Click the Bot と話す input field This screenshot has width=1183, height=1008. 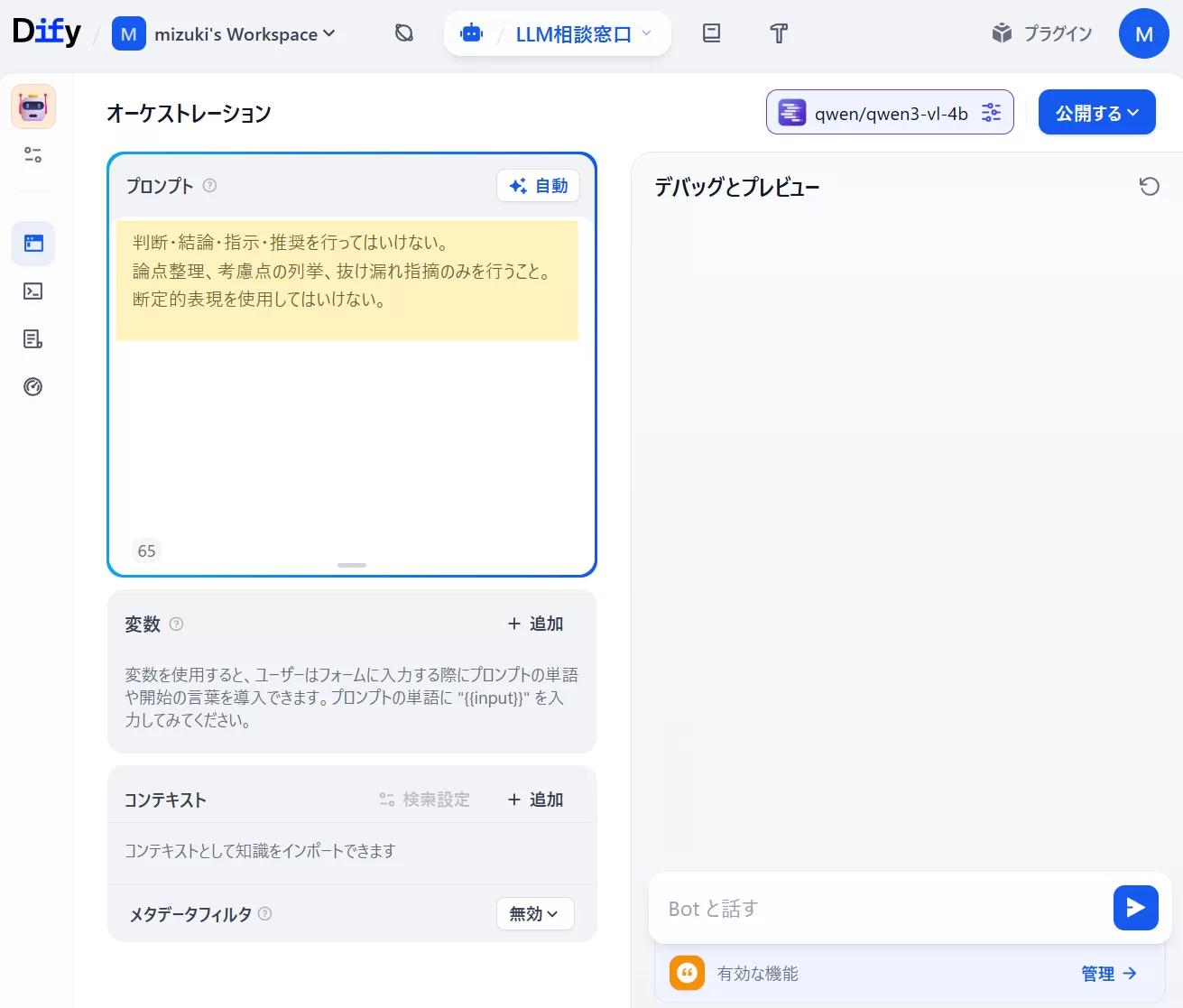point(880,909)
